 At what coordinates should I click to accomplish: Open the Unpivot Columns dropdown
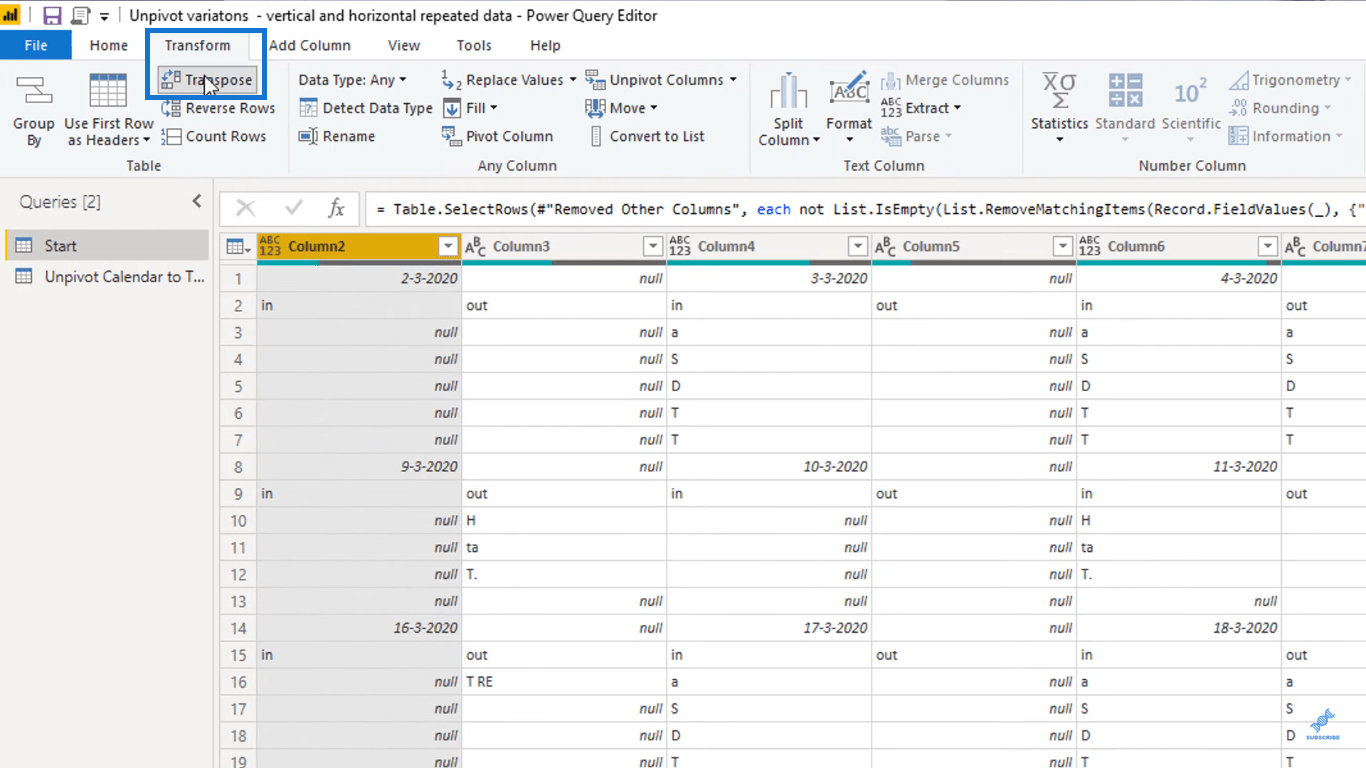coord(661,80)
